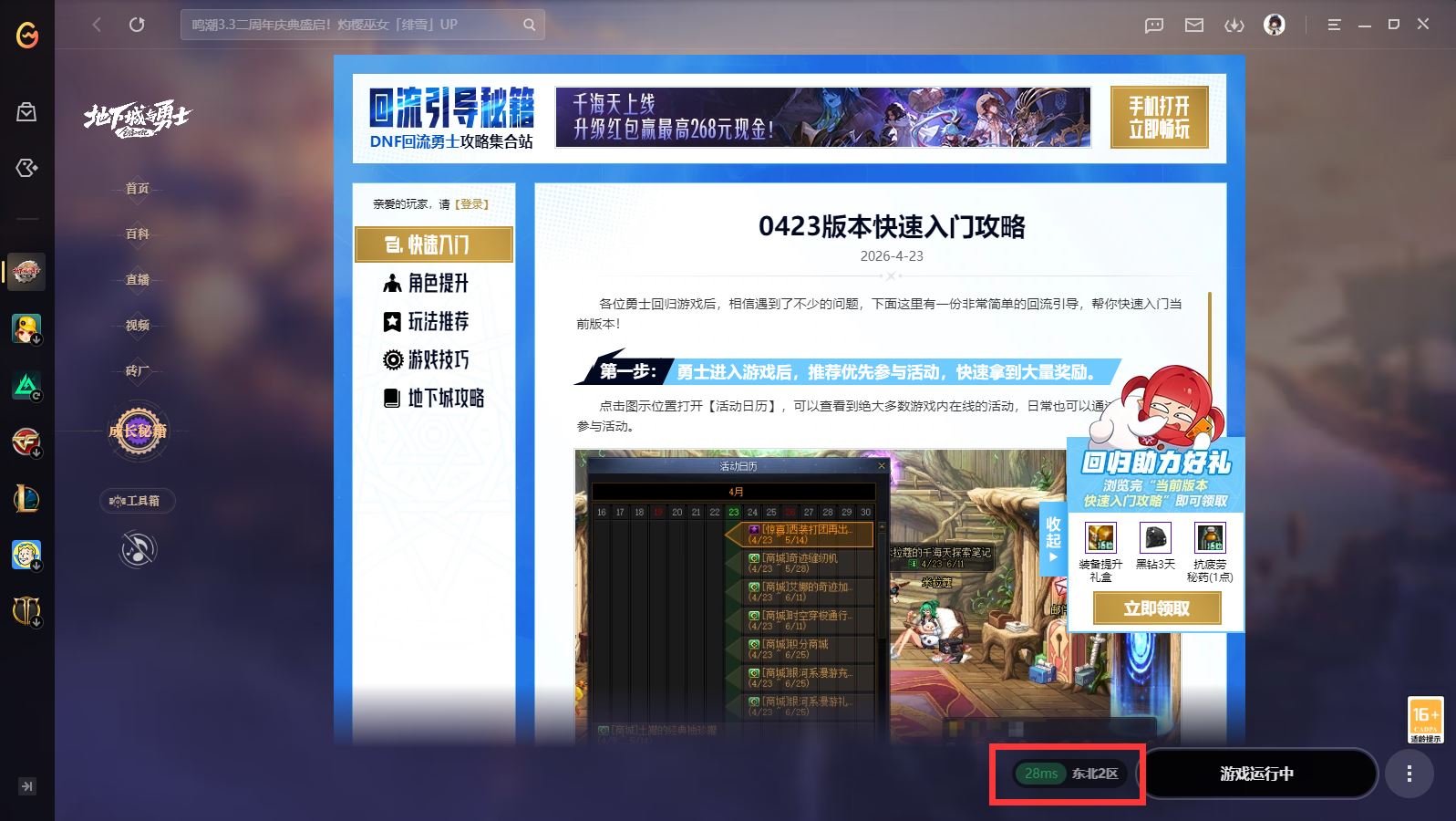
Task: Toggle the muted music icon
Action: coord(138,549)
